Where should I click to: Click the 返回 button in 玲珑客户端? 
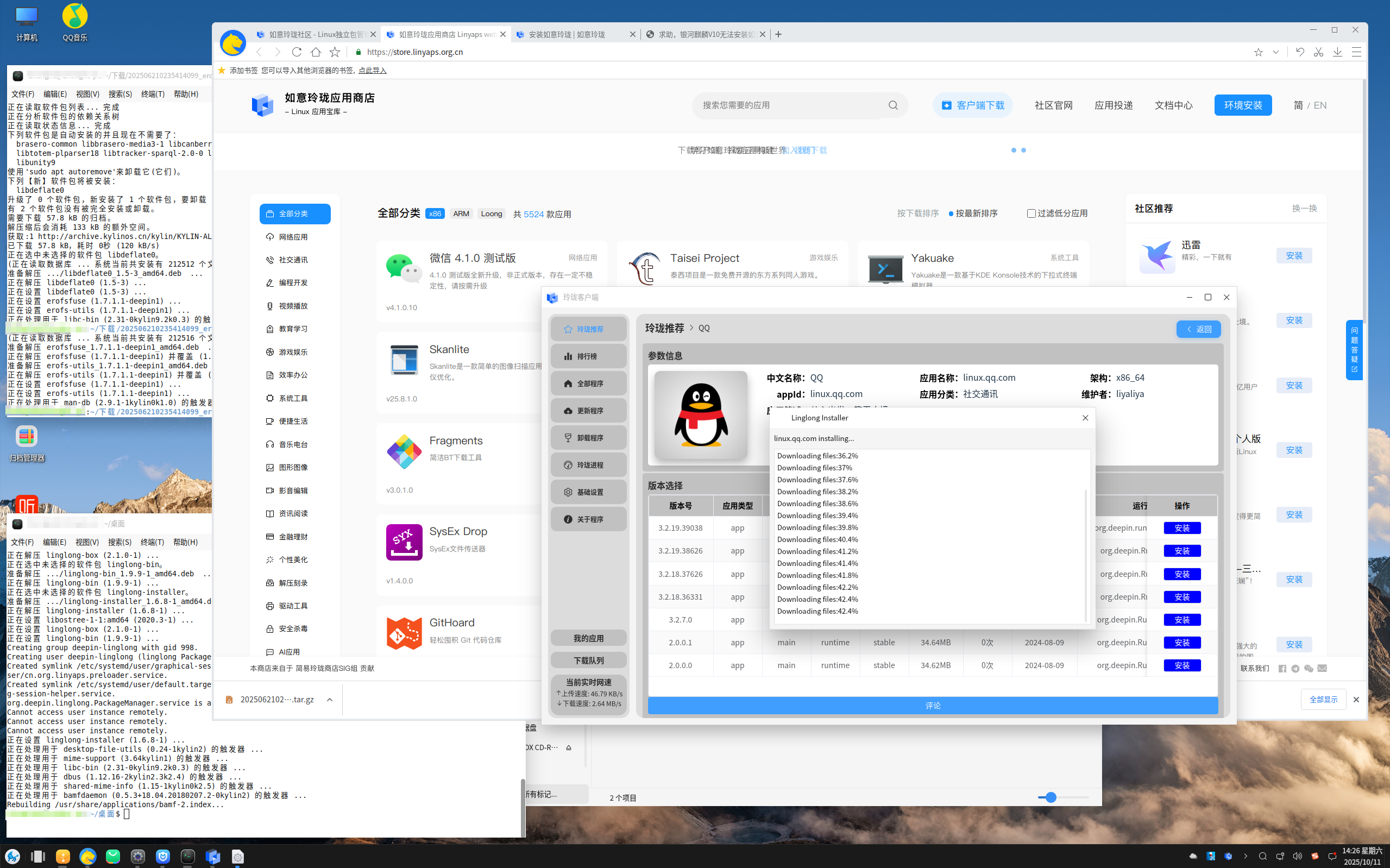click(1198, 329)
